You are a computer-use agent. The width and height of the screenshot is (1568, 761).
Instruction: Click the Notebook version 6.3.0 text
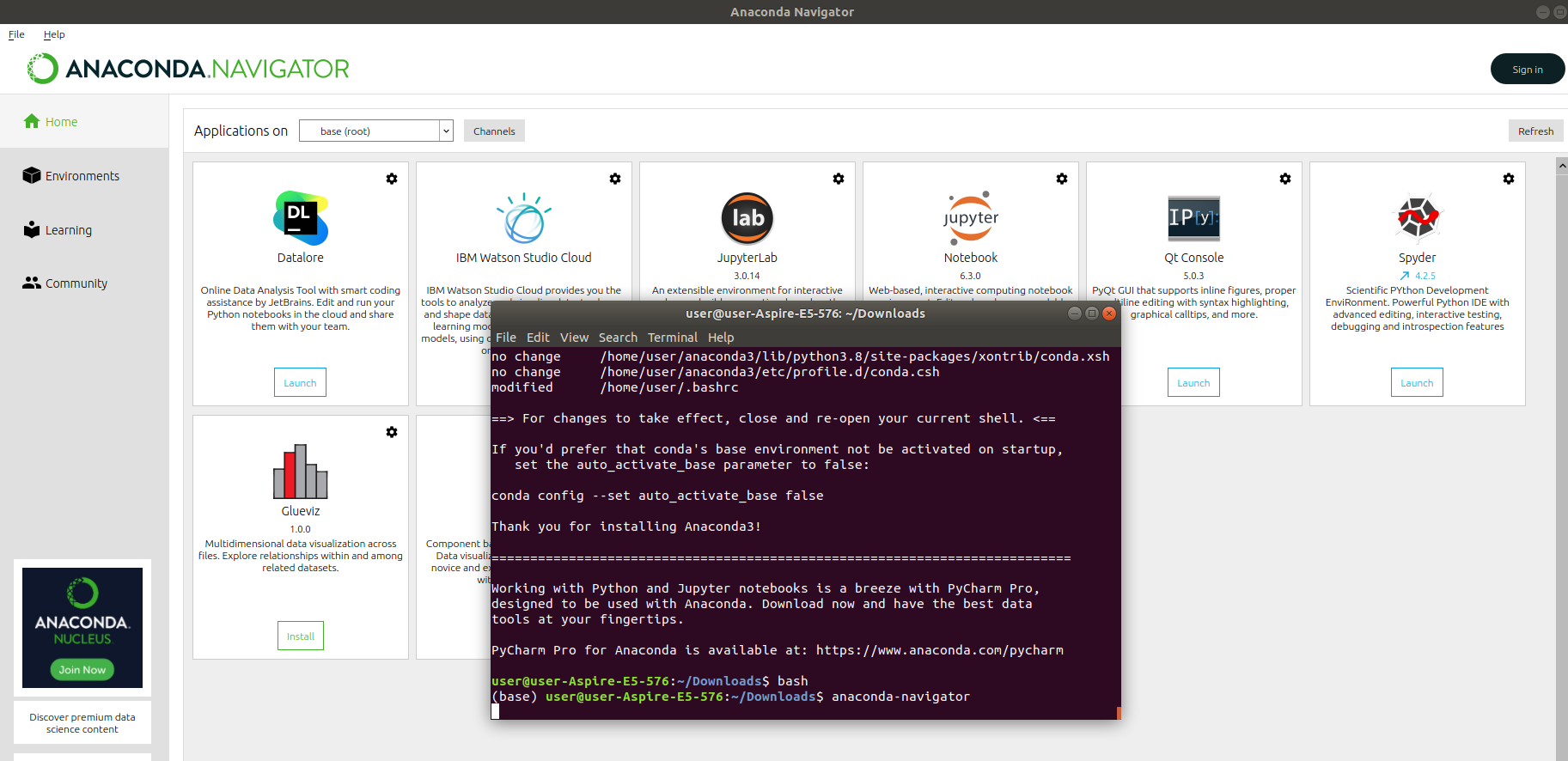[x=970, y=276]
